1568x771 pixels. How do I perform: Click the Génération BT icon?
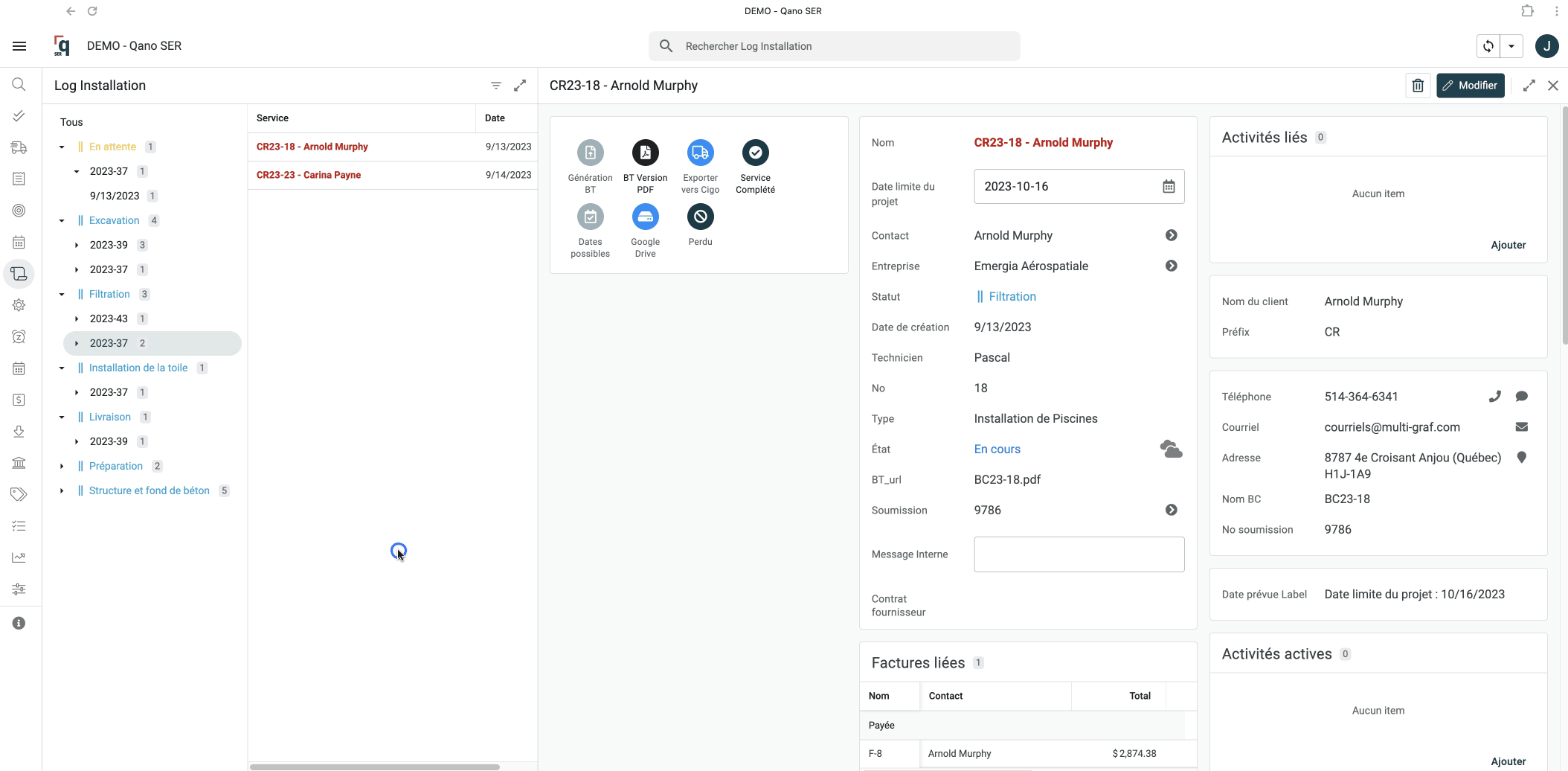[590, 153]
